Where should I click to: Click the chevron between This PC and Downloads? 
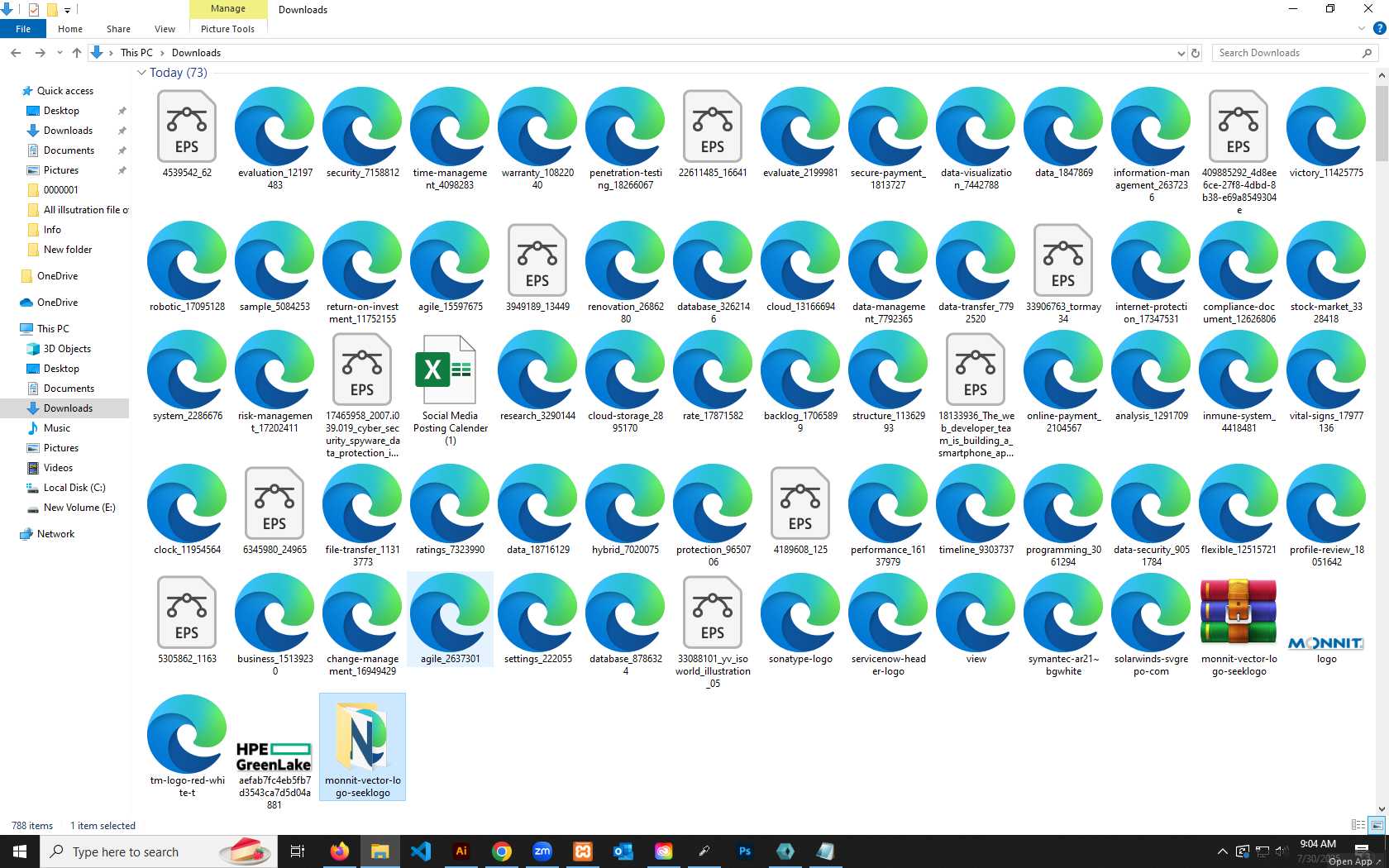(162, 53)
